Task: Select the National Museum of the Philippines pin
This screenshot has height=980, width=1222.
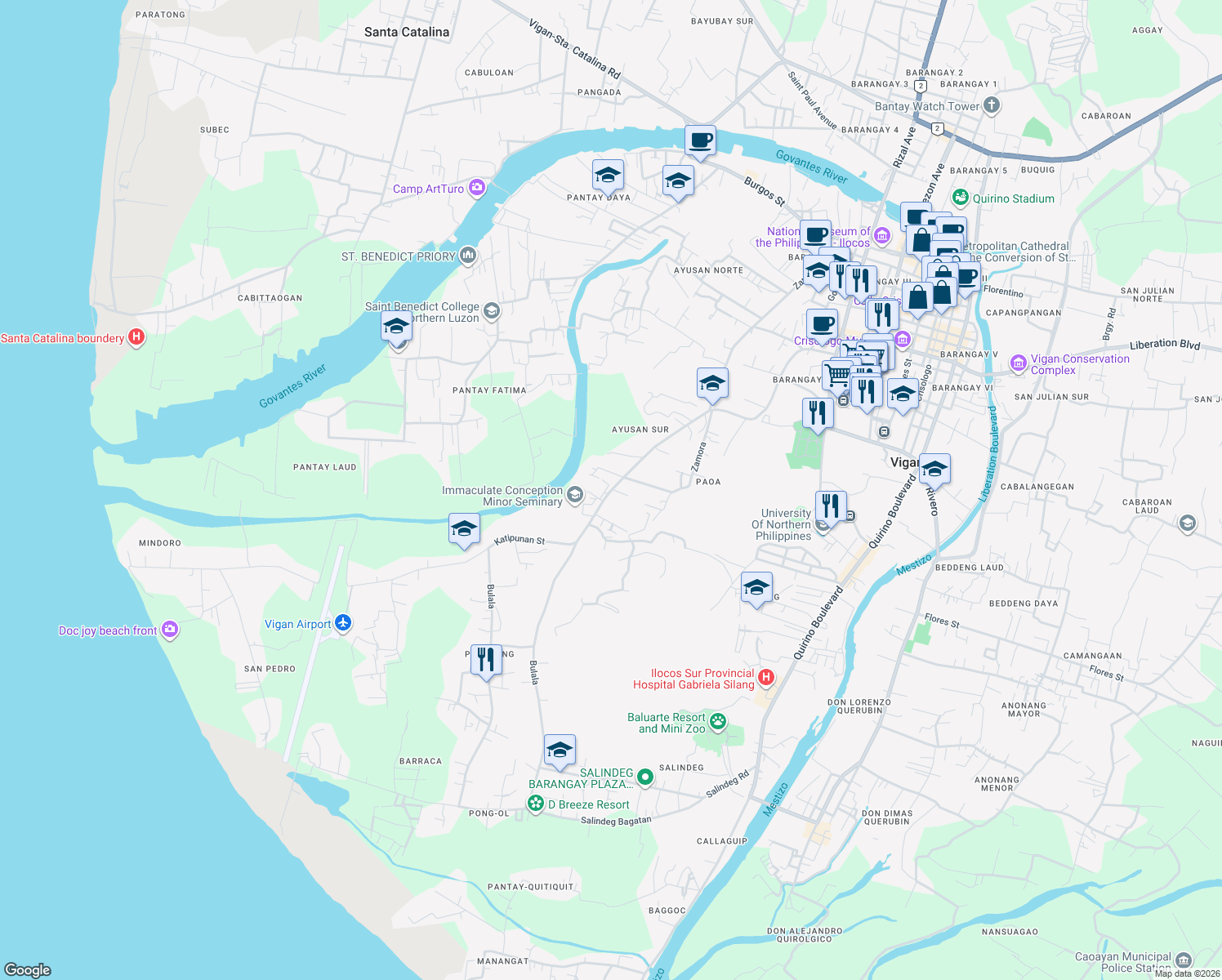Action: (881, 237)
